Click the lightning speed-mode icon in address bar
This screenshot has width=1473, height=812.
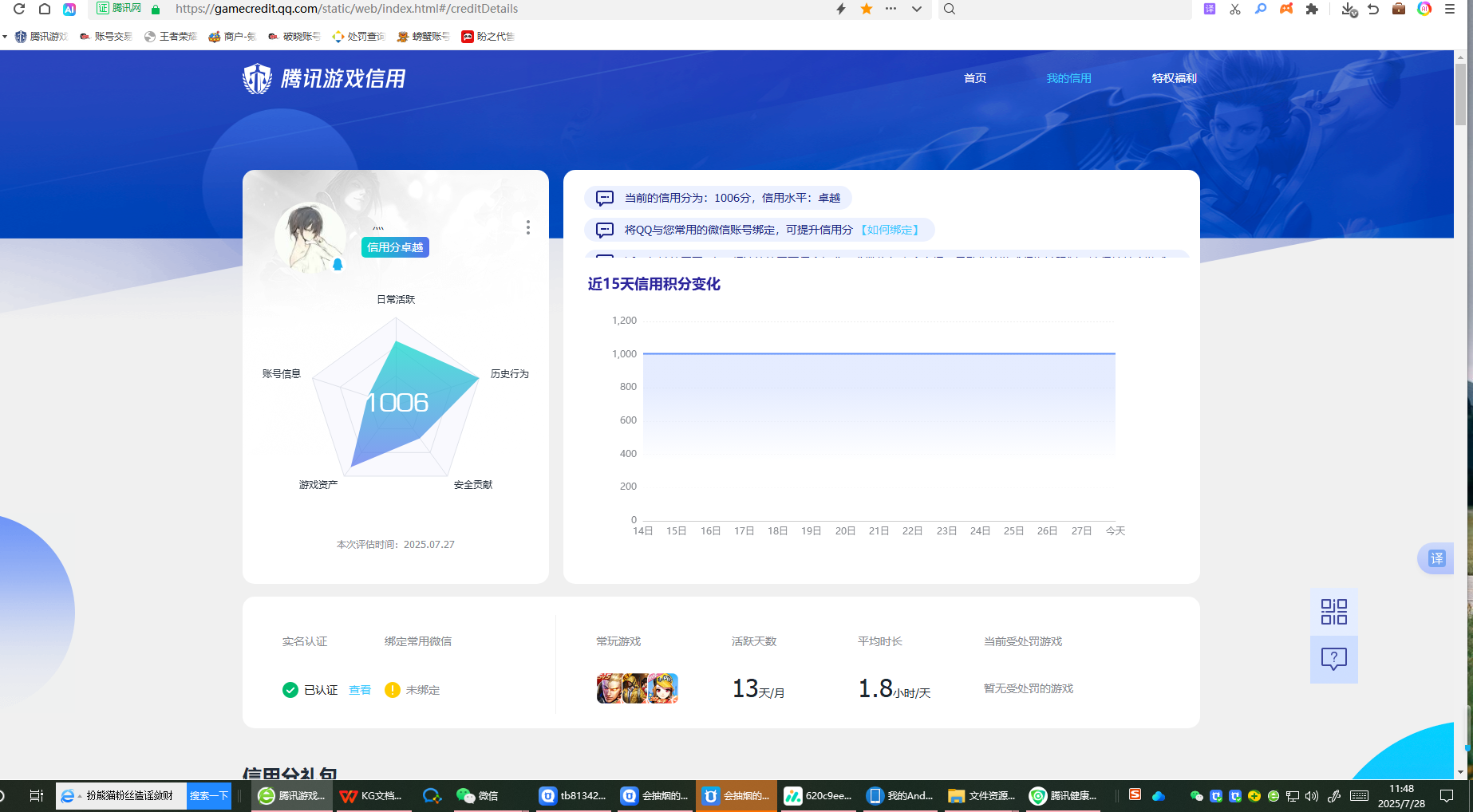click(x=841, y=9)
